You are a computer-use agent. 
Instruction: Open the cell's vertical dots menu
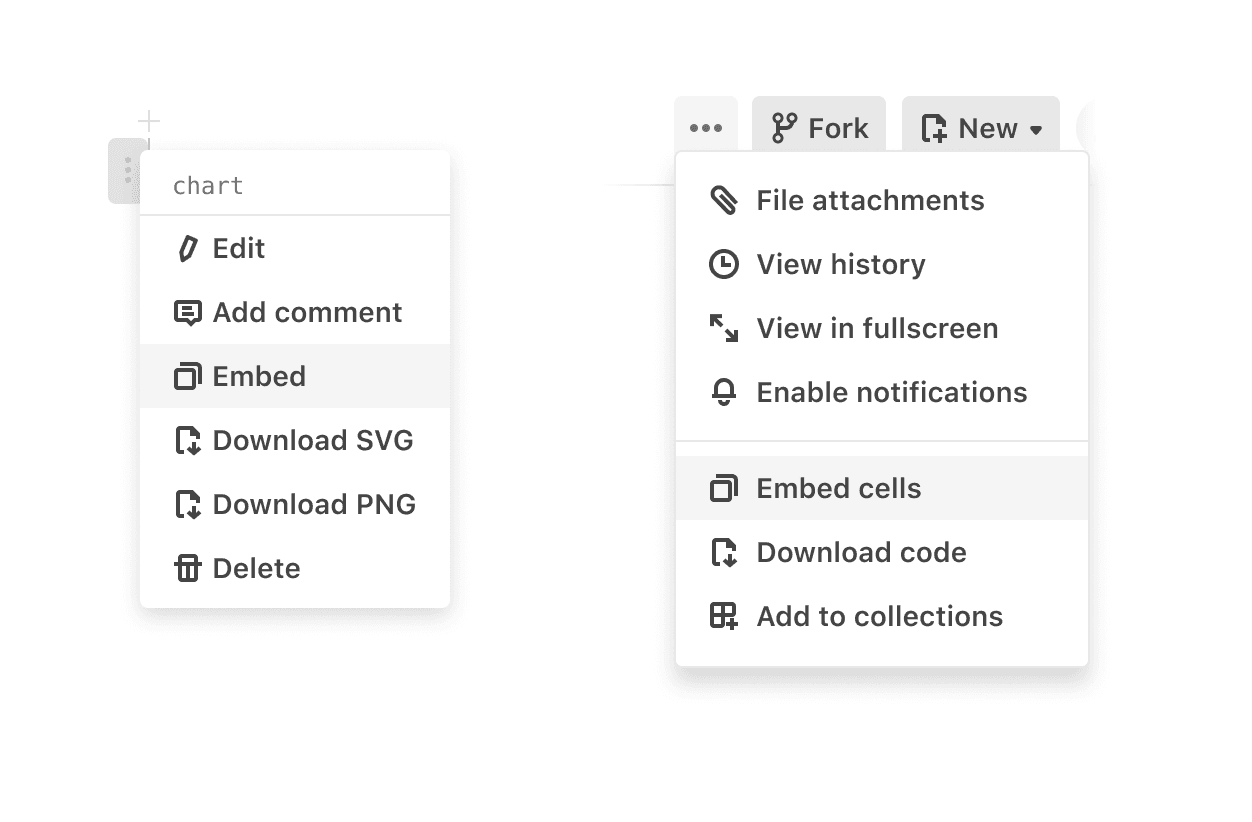coord(127,171)
